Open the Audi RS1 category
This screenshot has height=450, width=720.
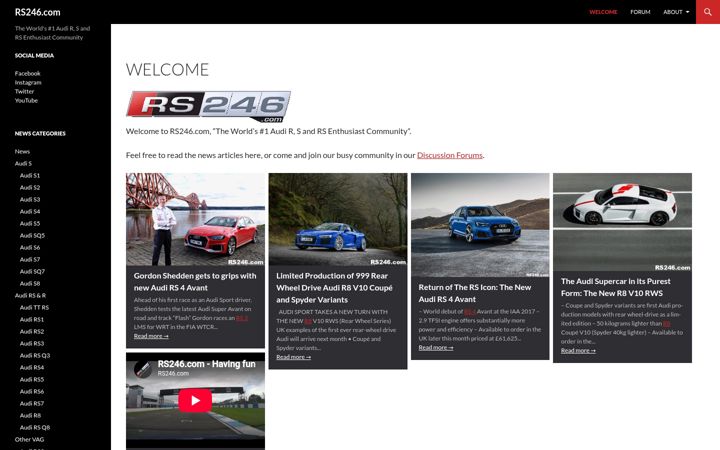pos(32,320)
